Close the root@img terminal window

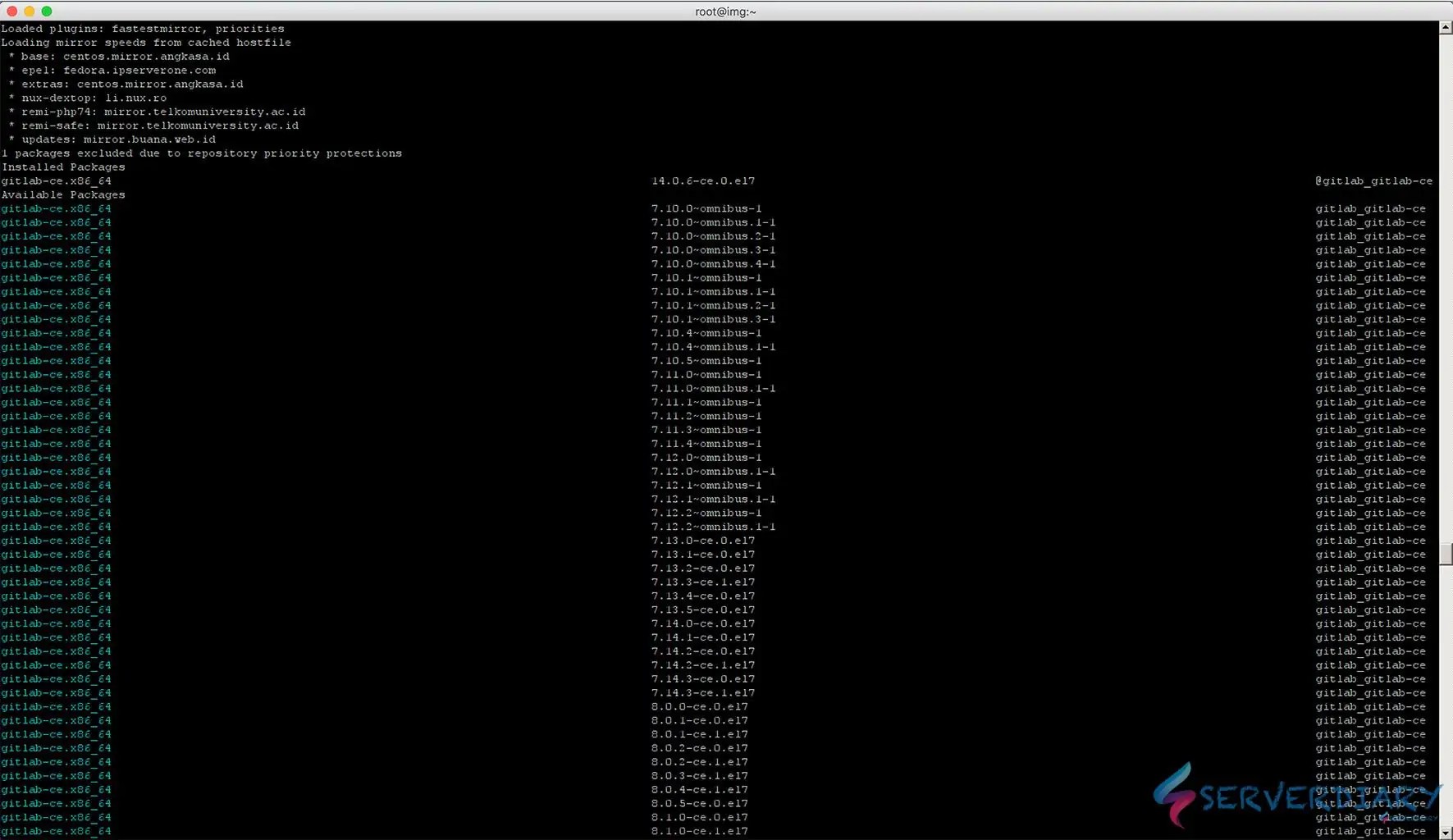coord(12,11)
